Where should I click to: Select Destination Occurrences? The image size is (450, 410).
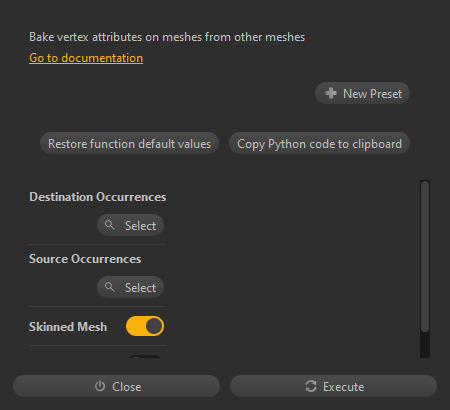[130, 225]
